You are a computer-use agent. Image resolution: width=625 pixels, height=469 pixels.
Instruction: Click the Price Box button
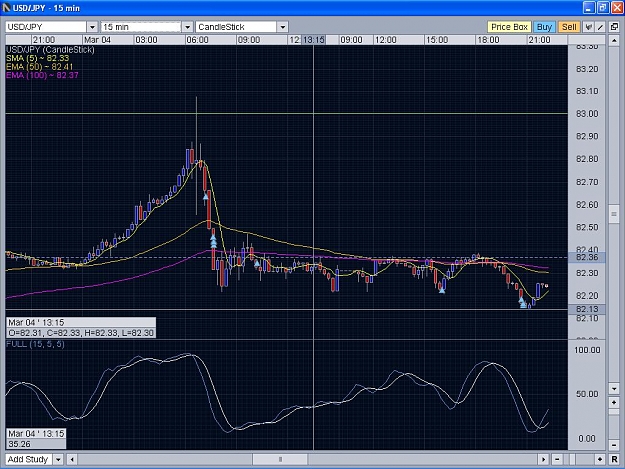click(x=509, y=27)
